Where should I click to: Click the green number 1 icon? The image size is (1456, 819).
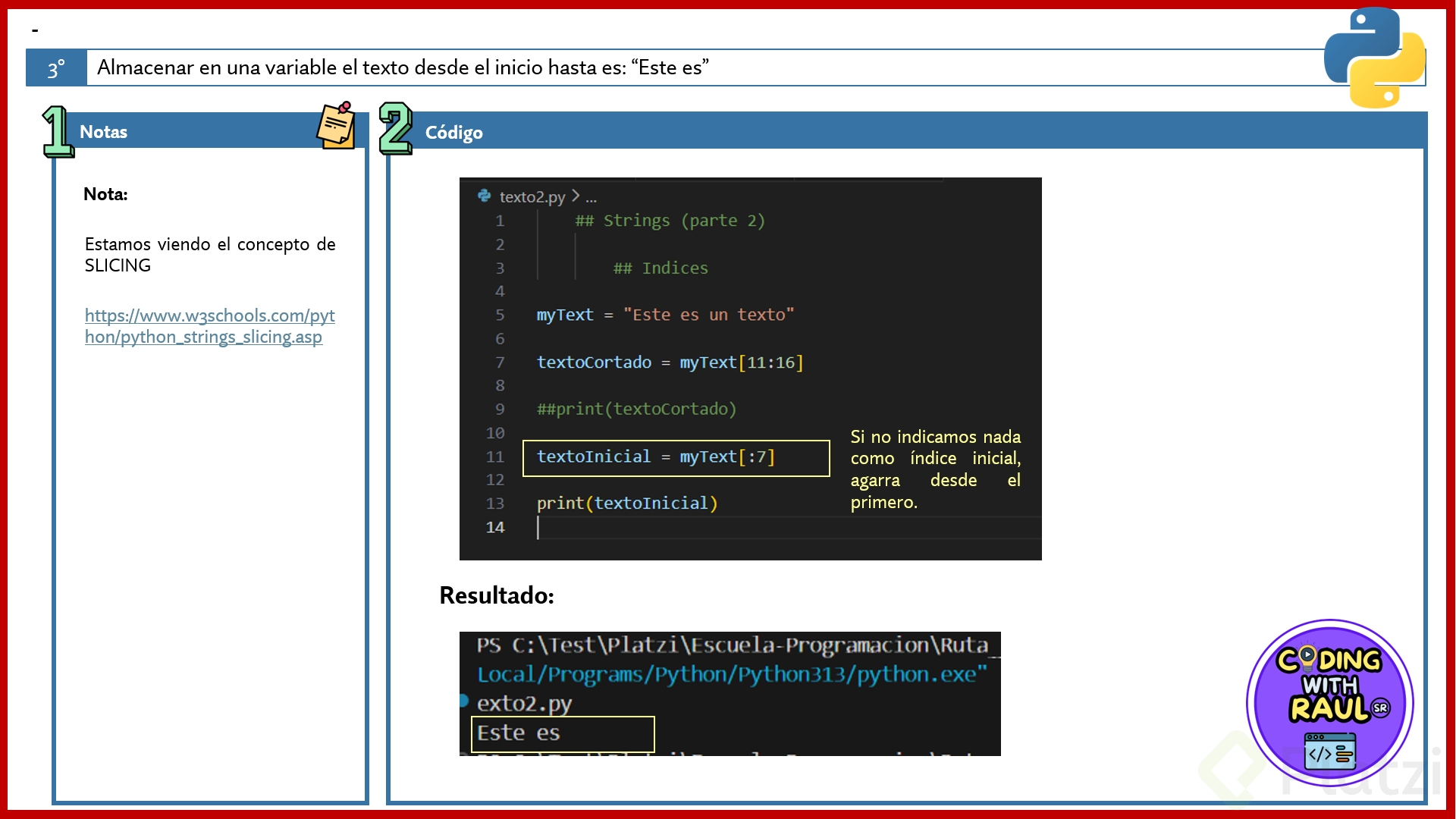pyautogui.click(x=57, y=132)
